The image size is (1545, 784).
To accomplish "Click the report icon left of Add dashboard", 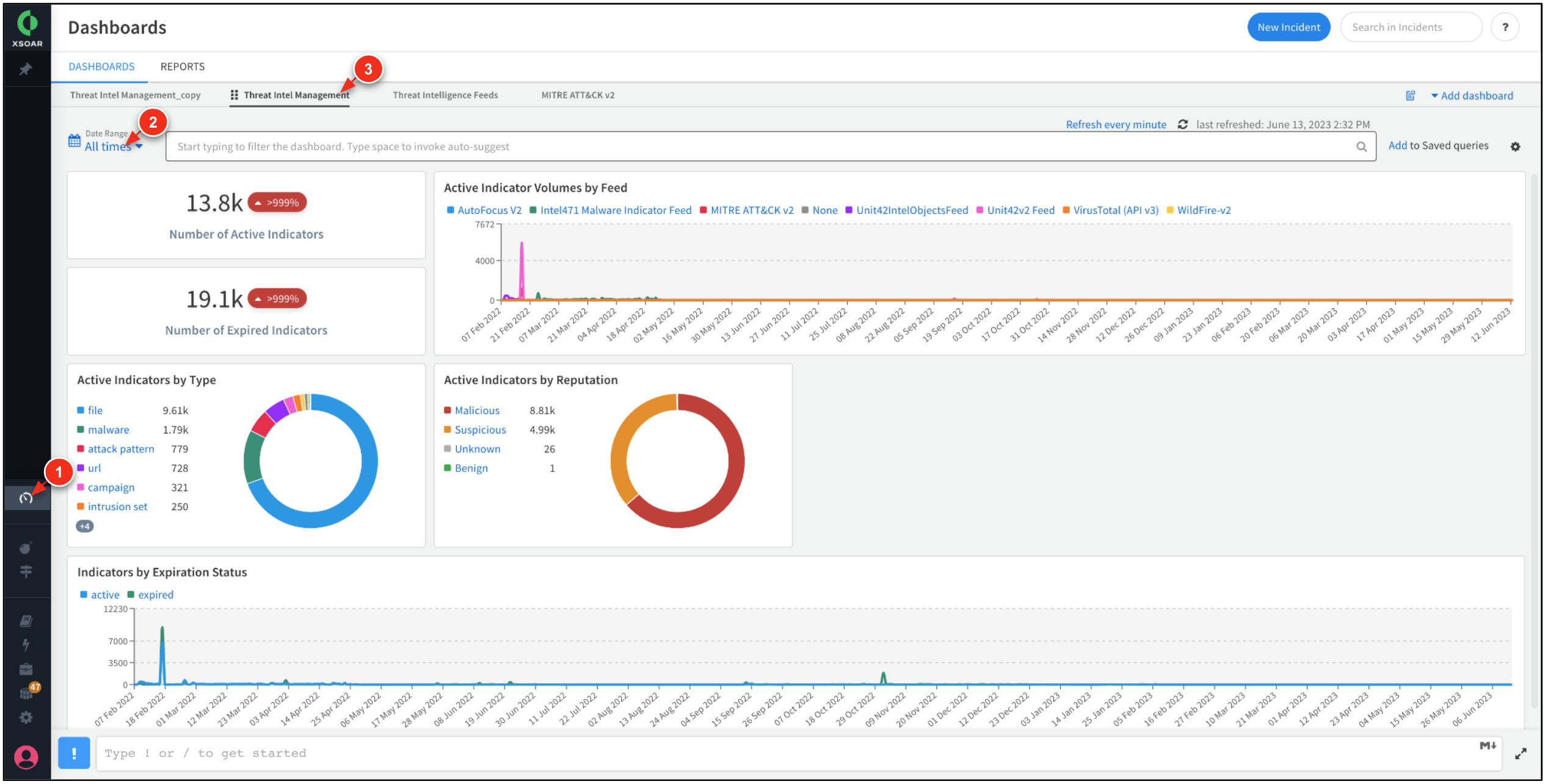I will tap(1410, 96).
